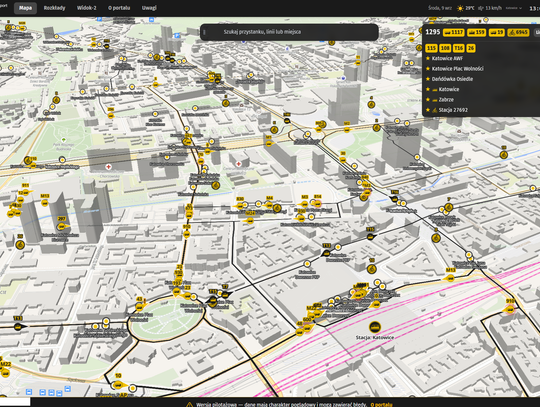Open the Uwagi menu item
Image resolution: width=540 pixels, height=407 pixels.
(149, 8)
